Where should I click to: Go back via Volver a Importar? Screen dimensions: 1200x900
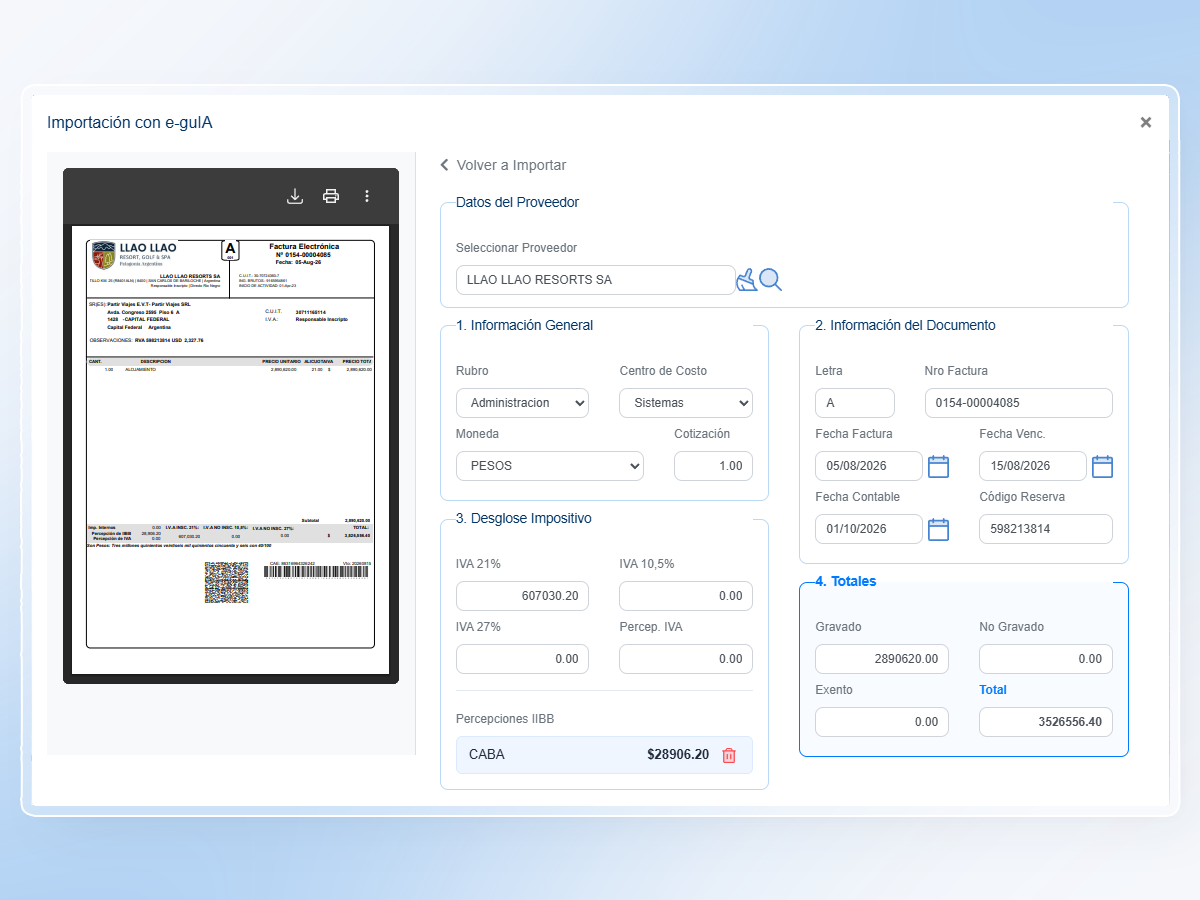[x=503, y=165]
